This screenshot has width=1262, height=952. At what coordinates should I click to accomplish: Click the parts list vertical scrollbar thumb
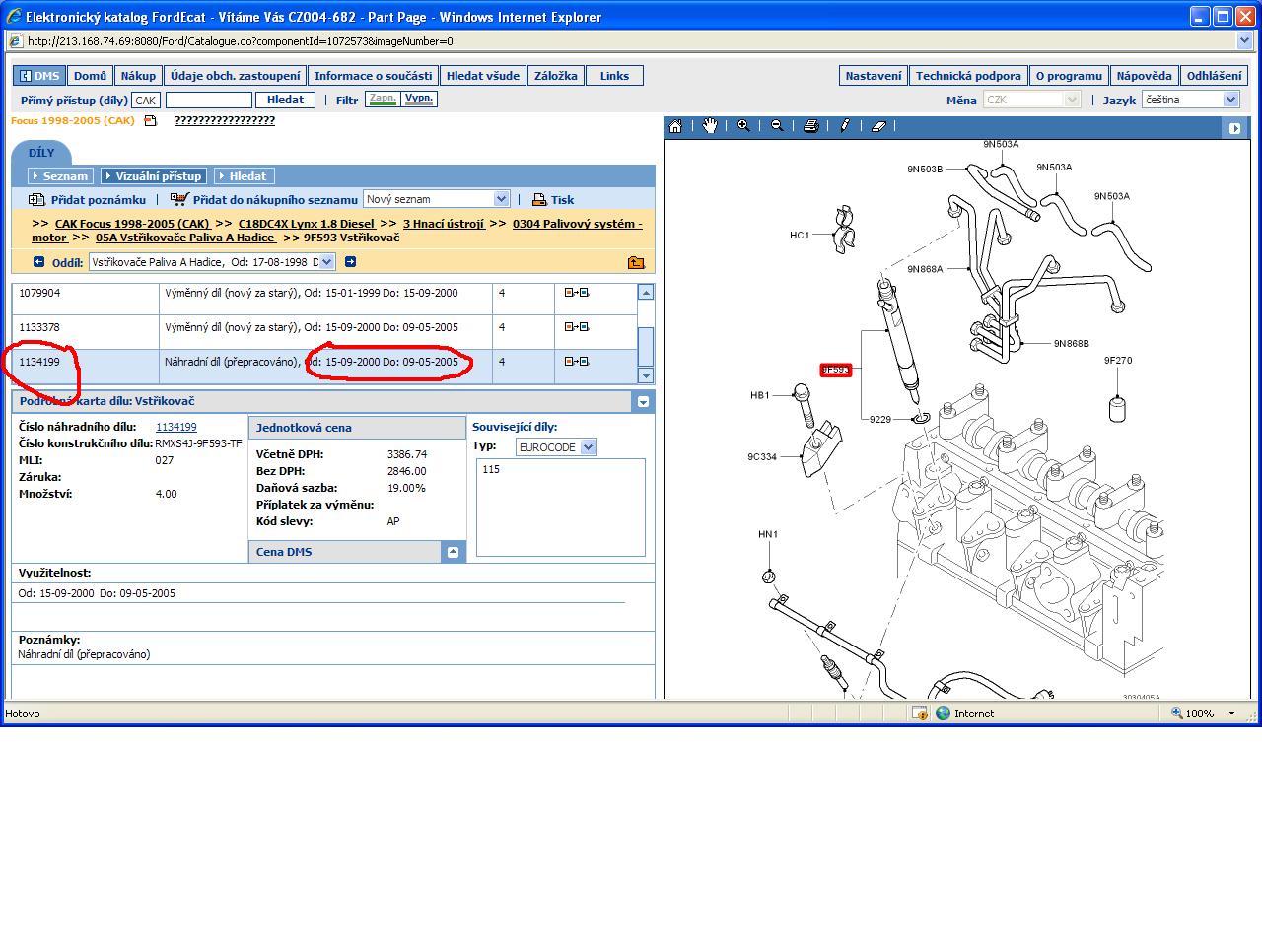pos(646,345)
